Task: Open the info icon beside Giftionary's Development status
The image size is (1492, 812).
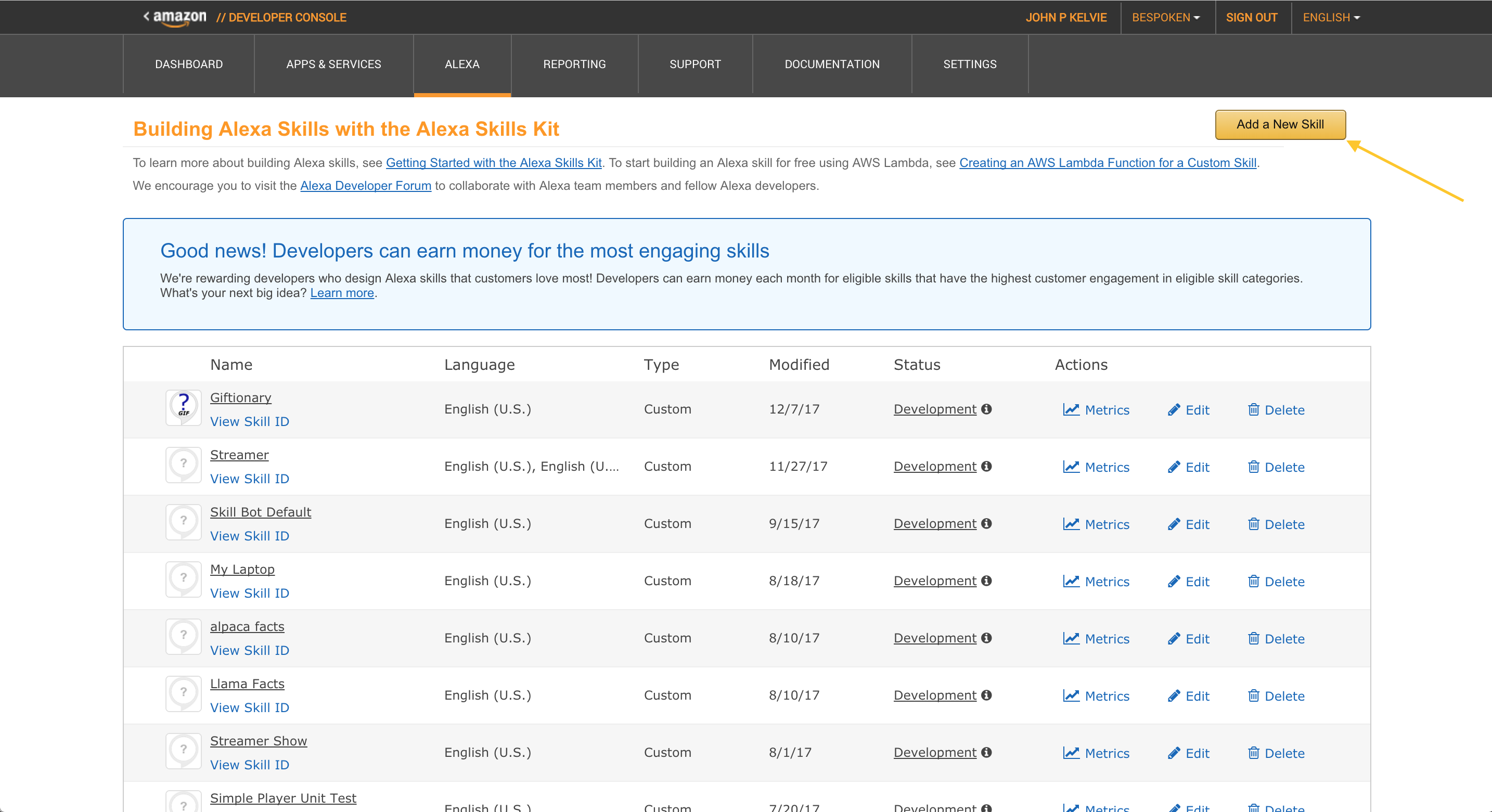Action: coord(986,409)
